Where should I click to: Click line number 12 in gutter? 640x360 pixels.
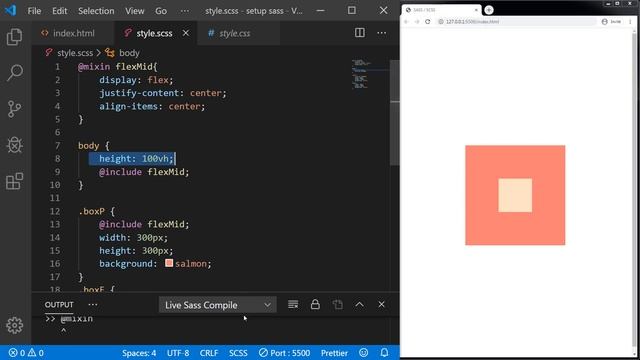[x=55, y=211]
